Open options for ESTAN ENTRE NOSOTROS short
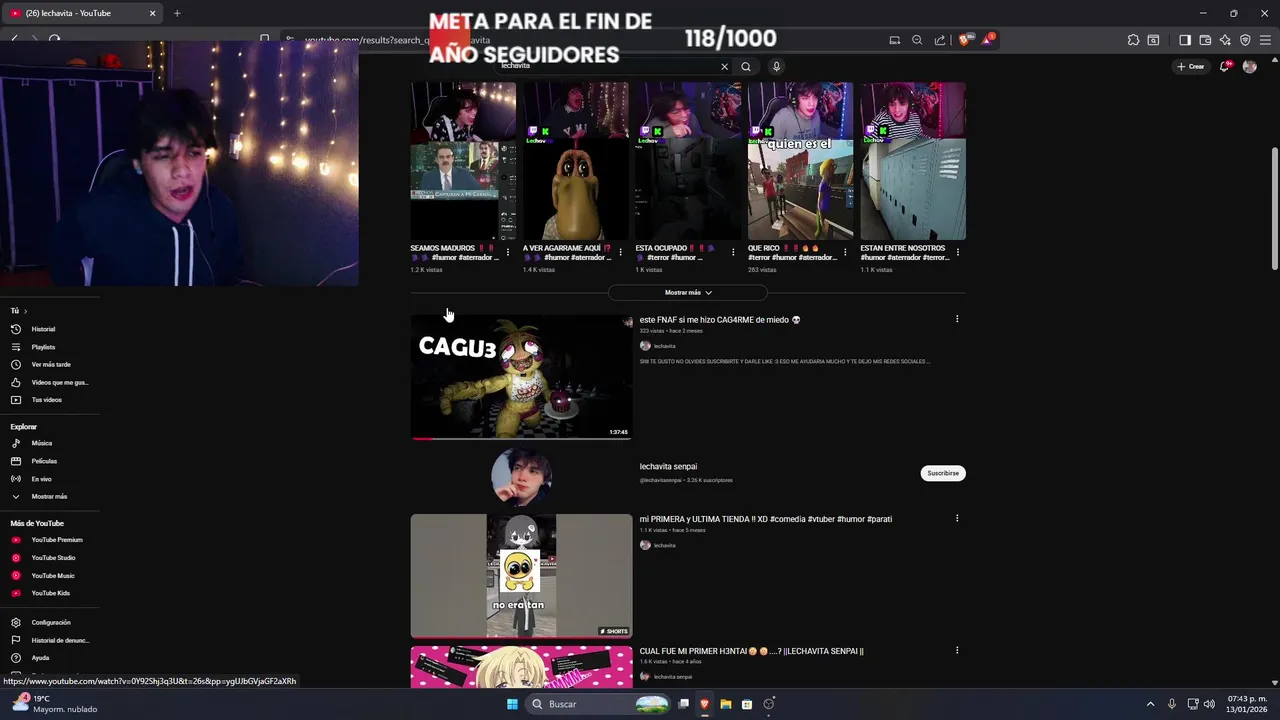Viewport: 1280px width, 720px height. tap(958, 253)
